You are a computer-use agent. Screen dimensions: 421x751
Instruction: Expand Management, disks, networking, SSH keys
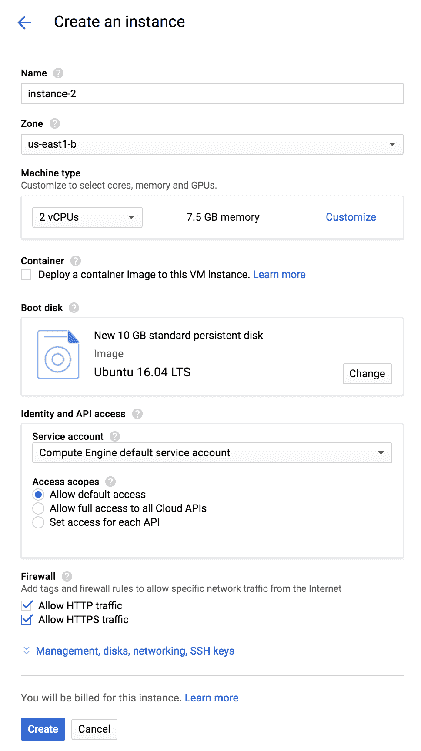[135, 651]
